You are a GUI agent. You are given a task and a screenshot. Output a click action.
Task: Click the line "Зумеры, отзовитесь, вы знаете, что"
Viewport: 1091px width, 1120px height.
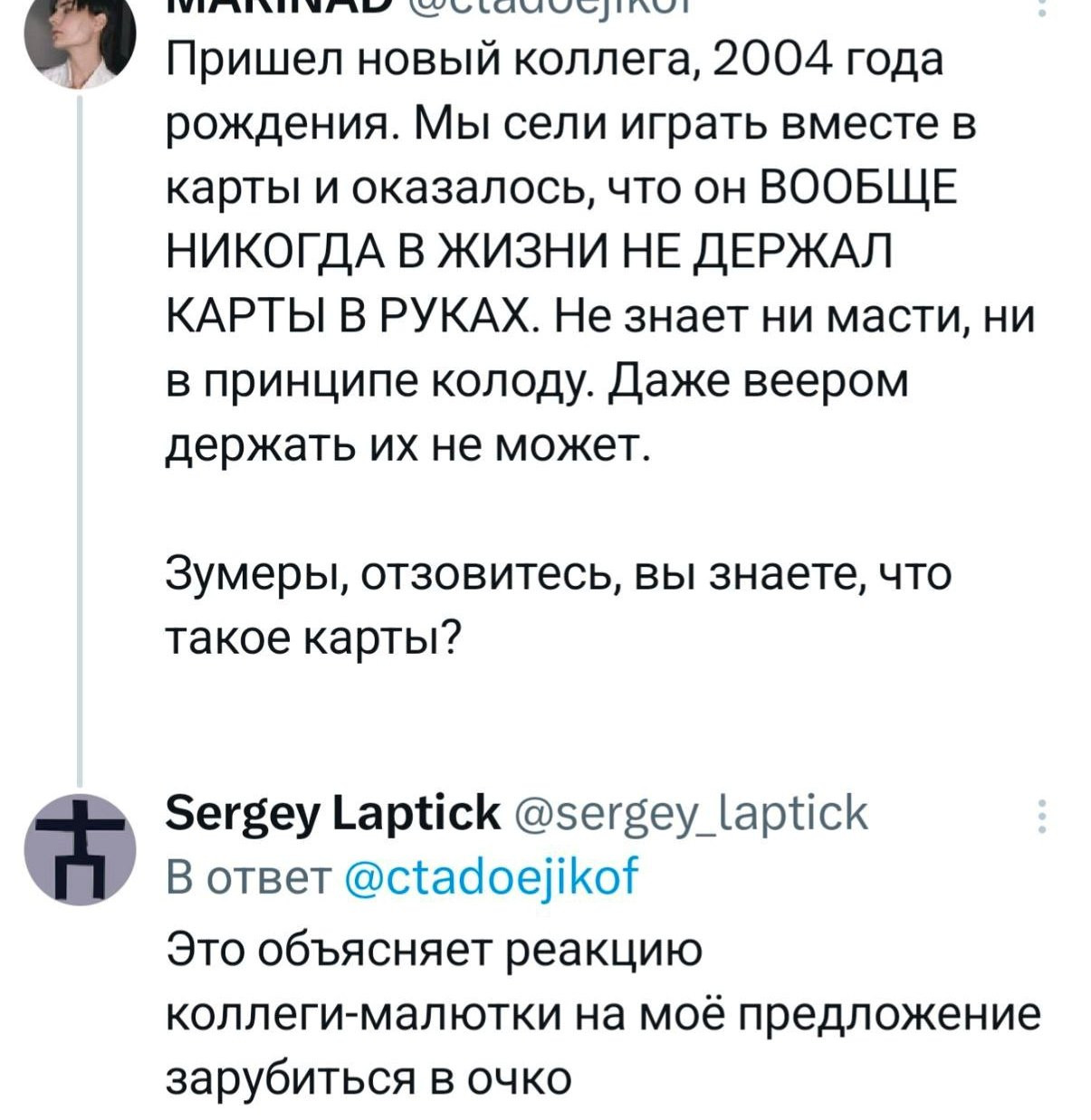click(x=559, y=574)
